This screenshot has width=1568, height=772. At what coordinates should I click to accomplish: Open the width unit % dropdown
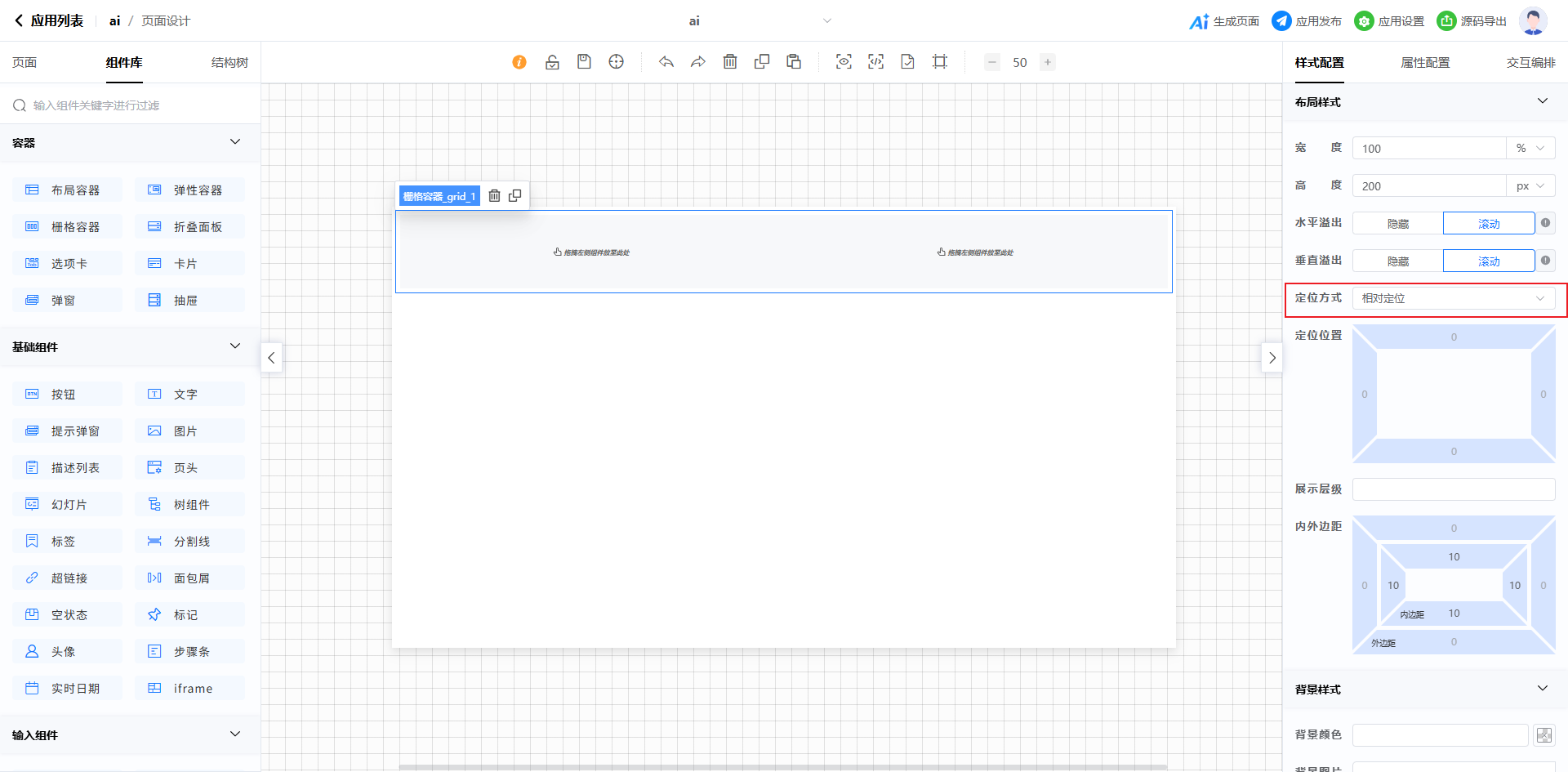click(1530, 149)
